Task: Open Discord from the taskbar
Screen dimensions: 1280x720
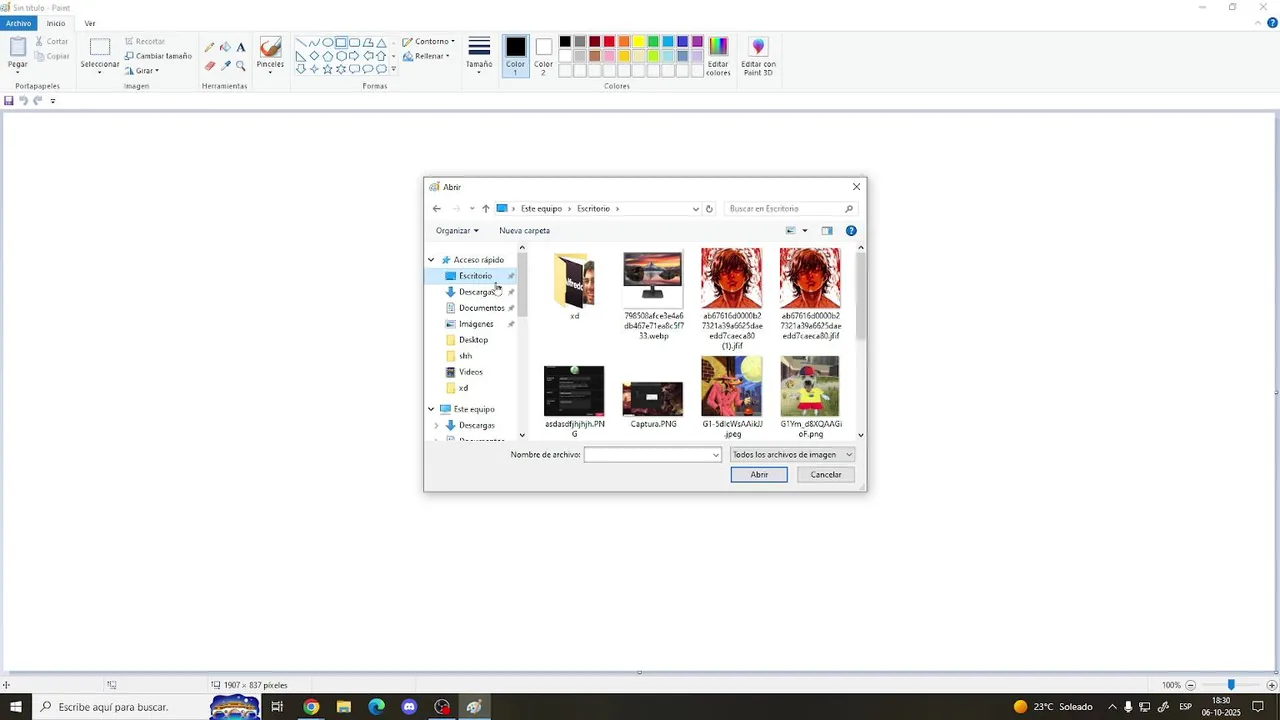Action: (x=409, y=707)
